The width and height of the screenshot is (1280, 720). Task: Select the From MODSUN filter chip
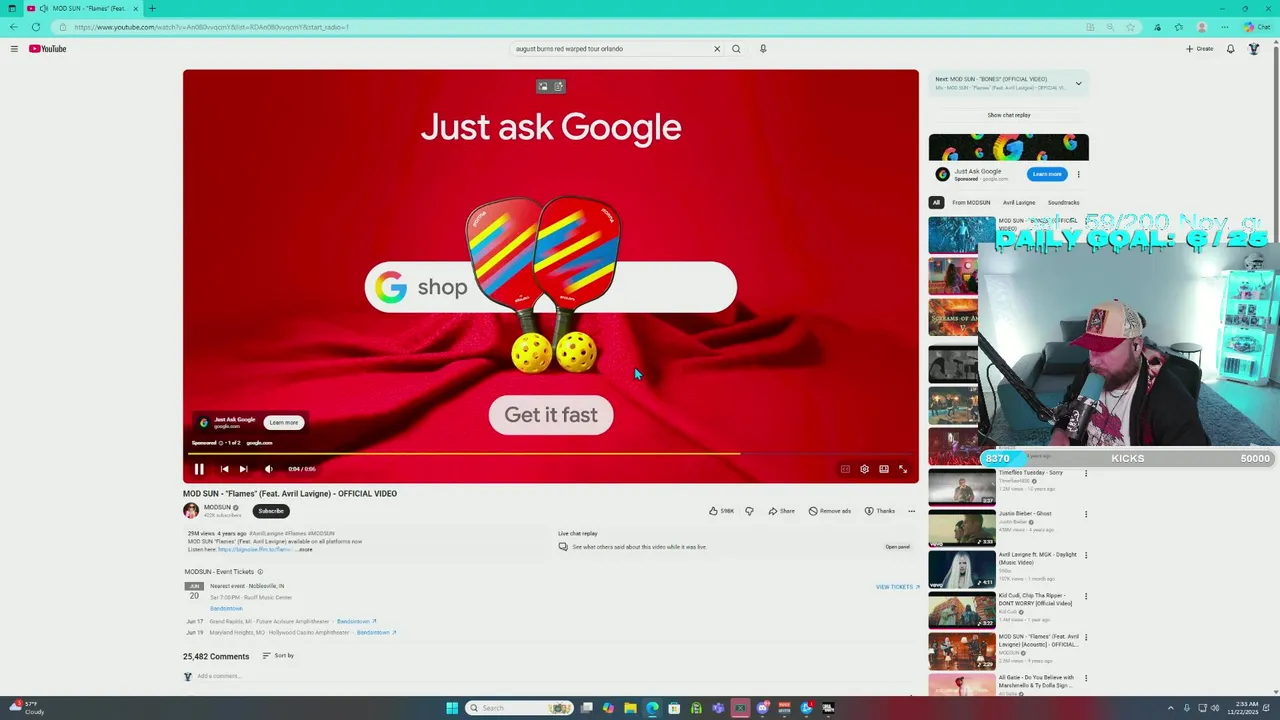coord(971,203)
